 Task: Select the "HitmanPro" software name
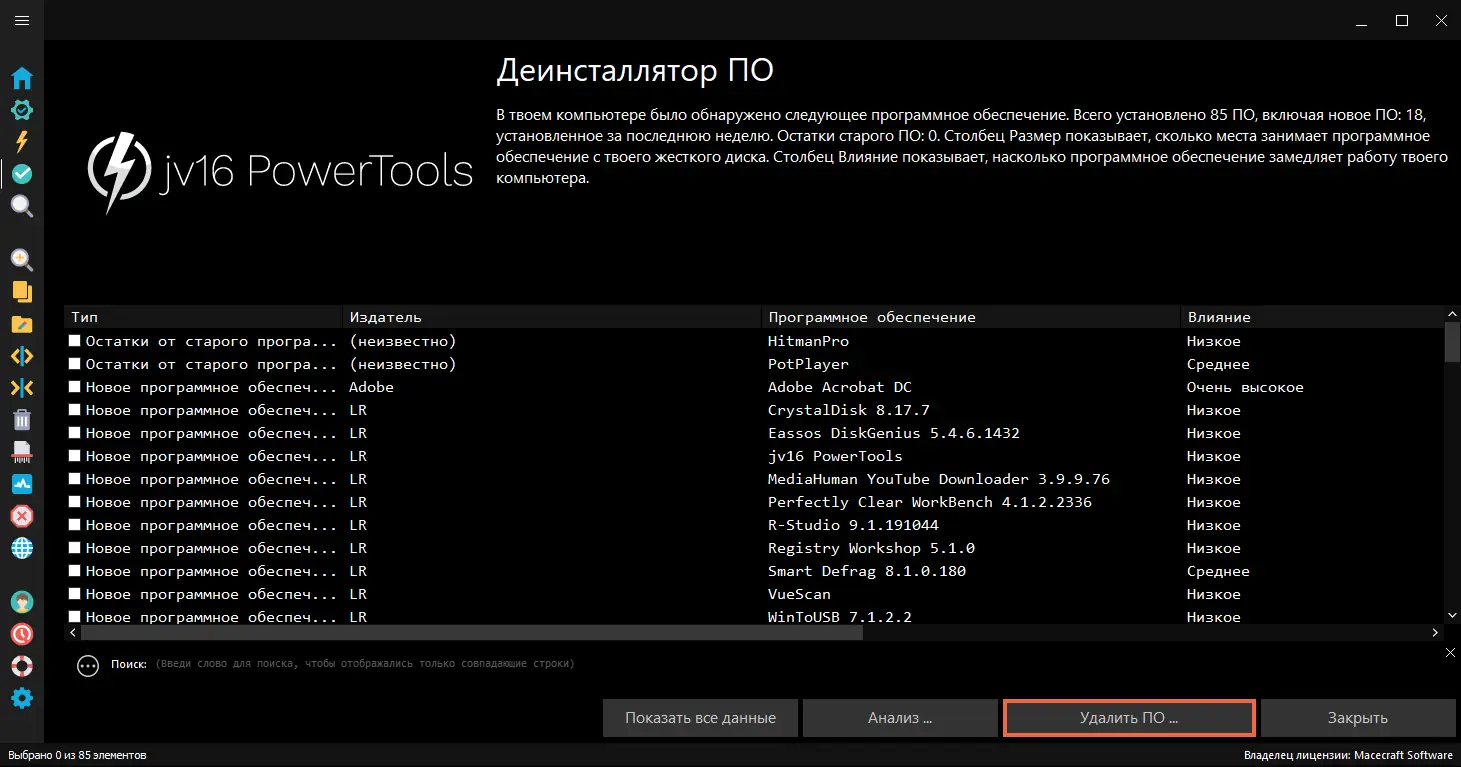coord(808,341)
